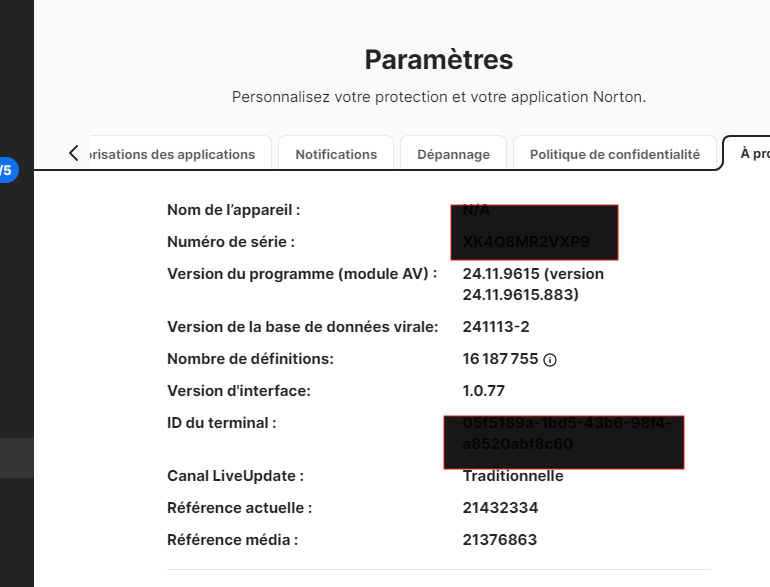Viewport: 770px width, 587px height.
Task: Switch to the Dépannage tab
Action: point(453,154)
